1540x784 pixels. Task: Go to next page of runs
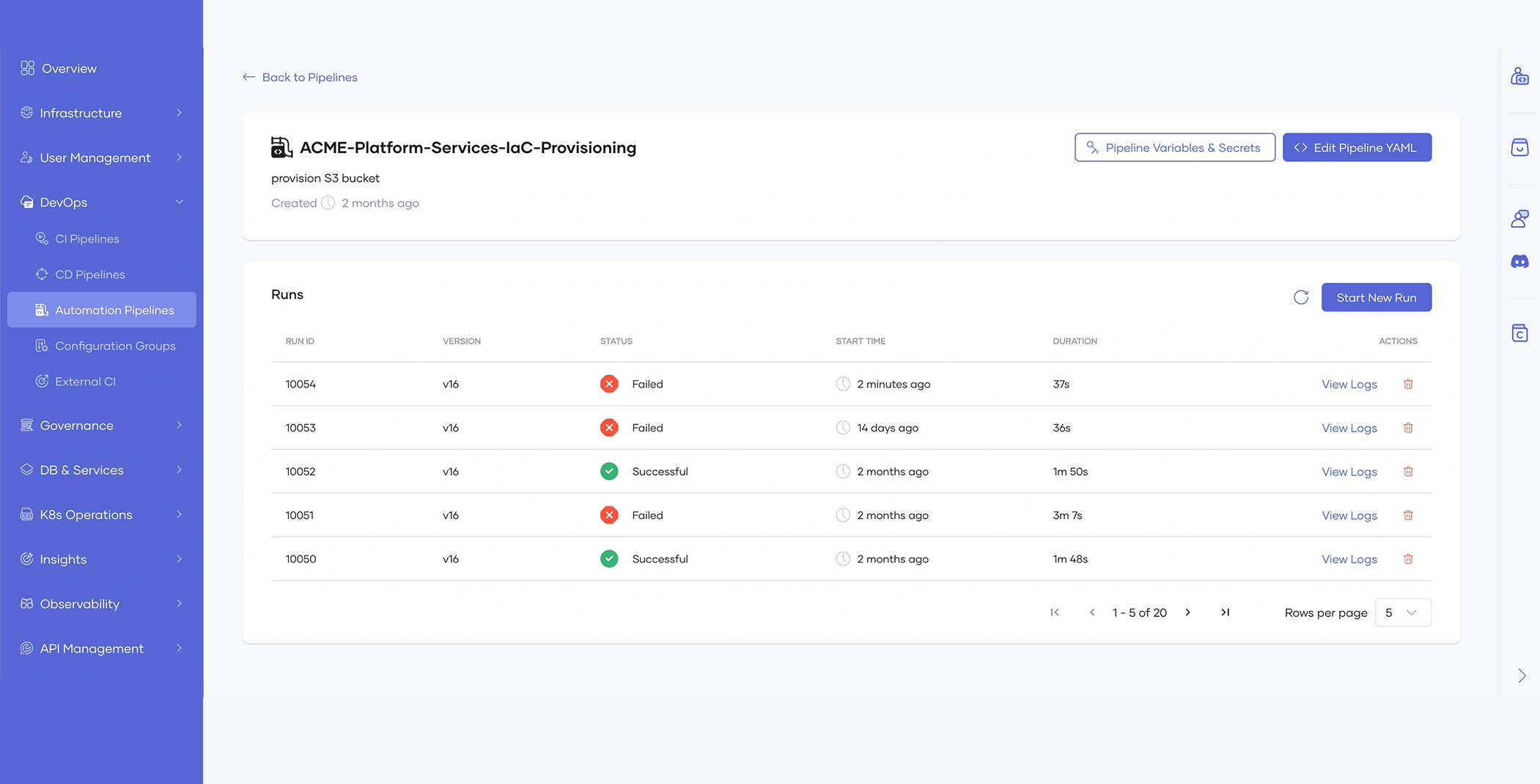(x=1188, y=613)
